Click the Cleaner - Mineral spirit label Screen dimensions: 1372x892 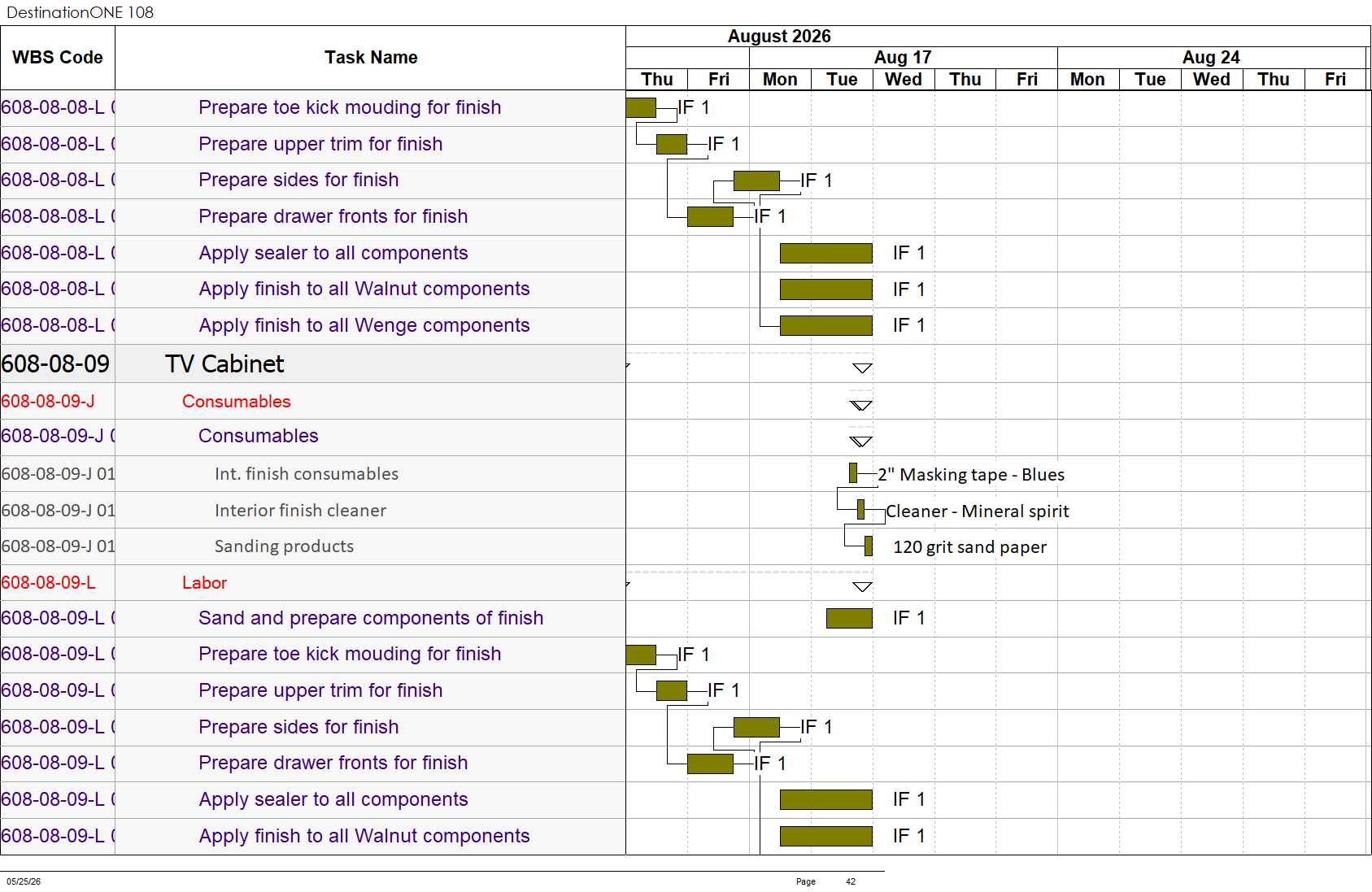pyautogui.click(x=978, y=511)
